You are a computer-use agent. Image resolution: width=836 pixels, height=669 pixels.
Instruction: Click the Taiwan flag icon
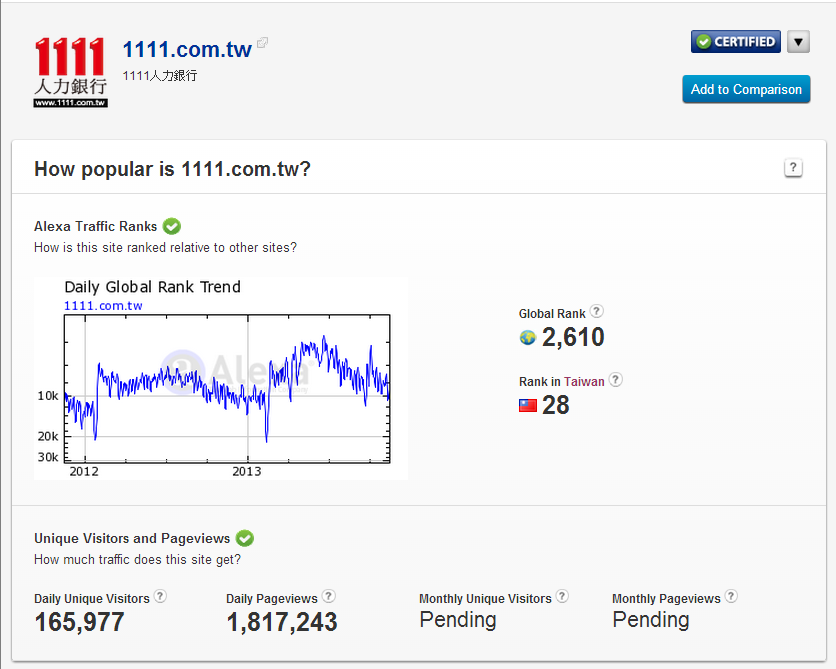click(528, 406)
